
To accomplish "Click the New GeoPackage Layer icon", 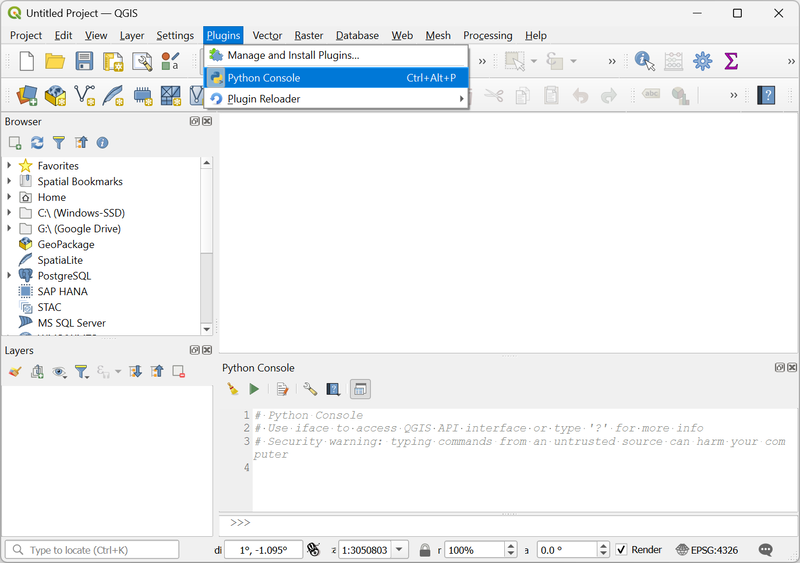I will 55,95.
